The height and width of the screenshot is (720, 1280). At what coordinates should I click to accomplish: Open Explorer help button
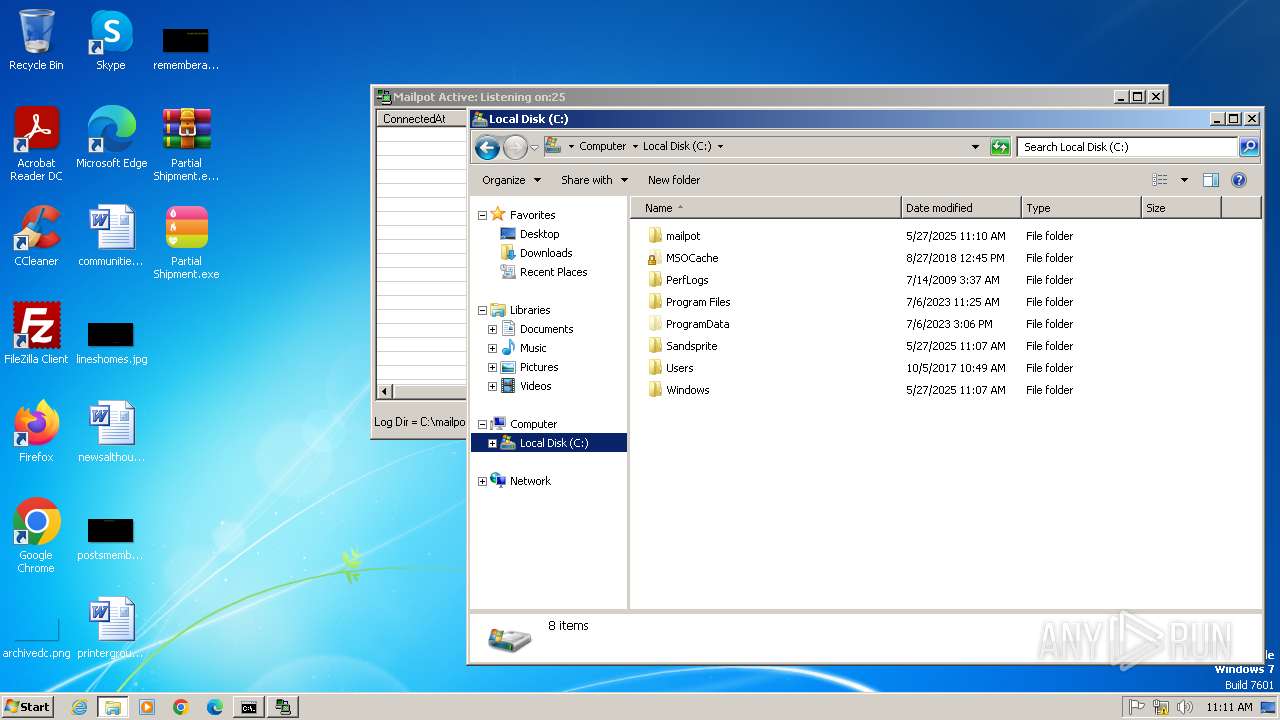click(1239, 180)
